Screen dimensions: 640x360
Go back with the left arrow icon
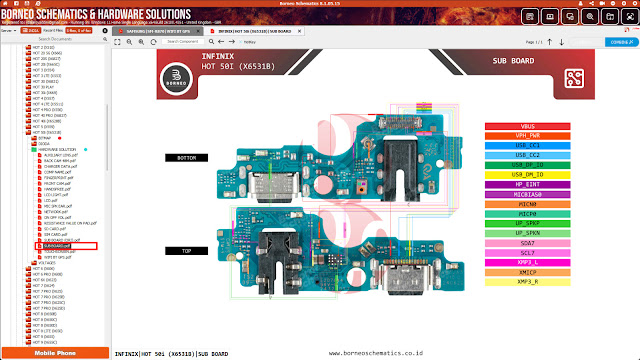point(221,42)
